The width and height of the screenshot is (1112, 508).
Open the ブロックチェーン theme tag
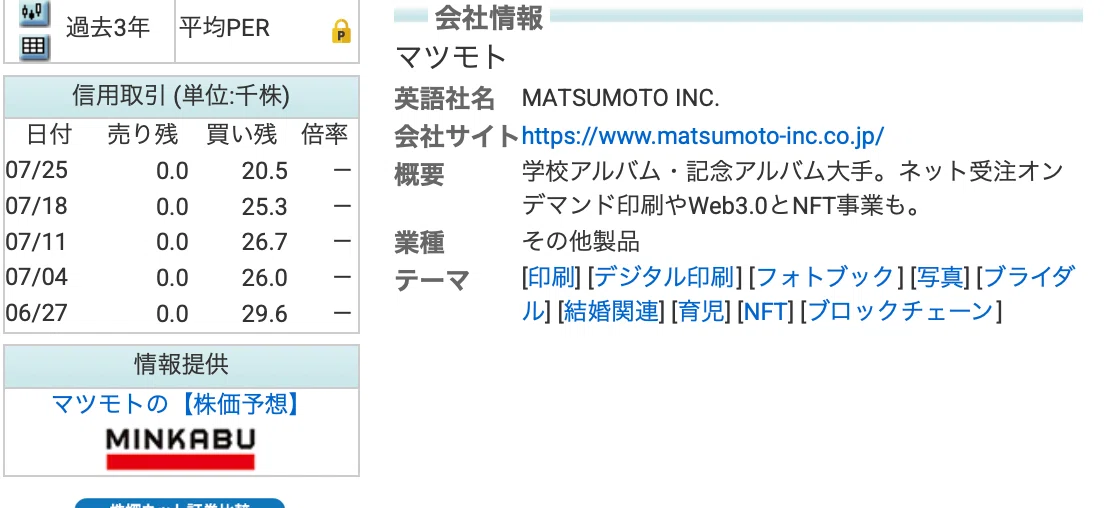[901, 311]
